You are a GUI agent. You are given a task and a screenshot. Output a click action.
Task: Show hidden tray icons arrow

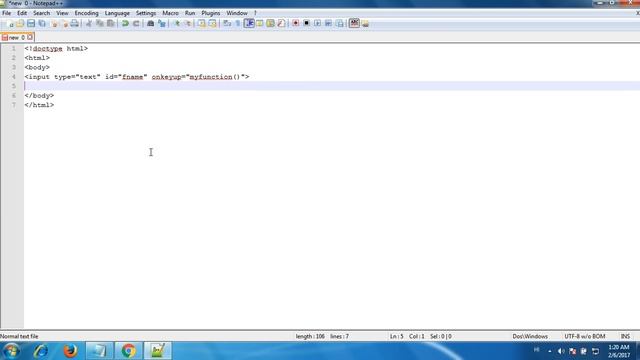tap(549, 351)
